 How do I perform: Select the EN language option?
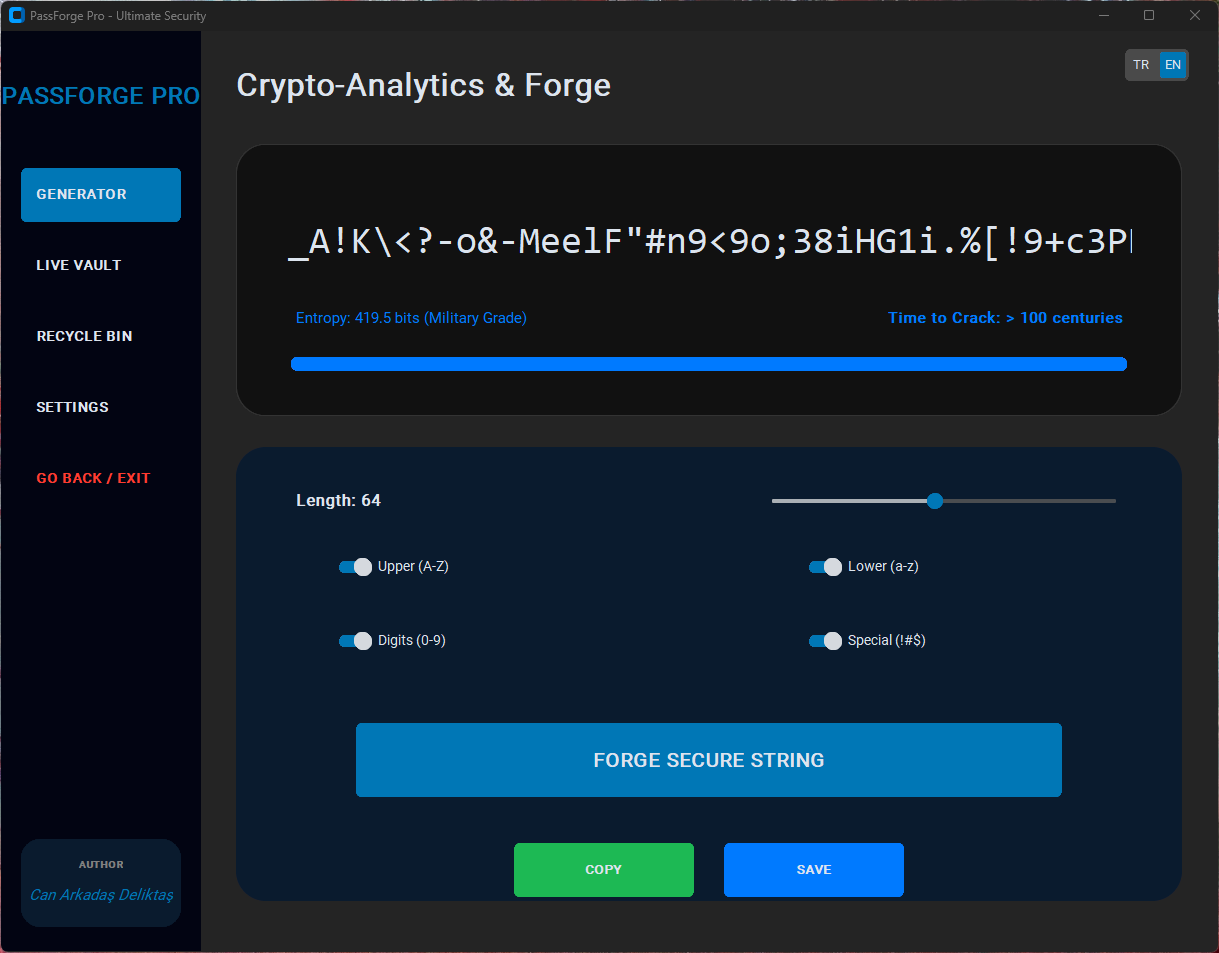[1173, 65]
